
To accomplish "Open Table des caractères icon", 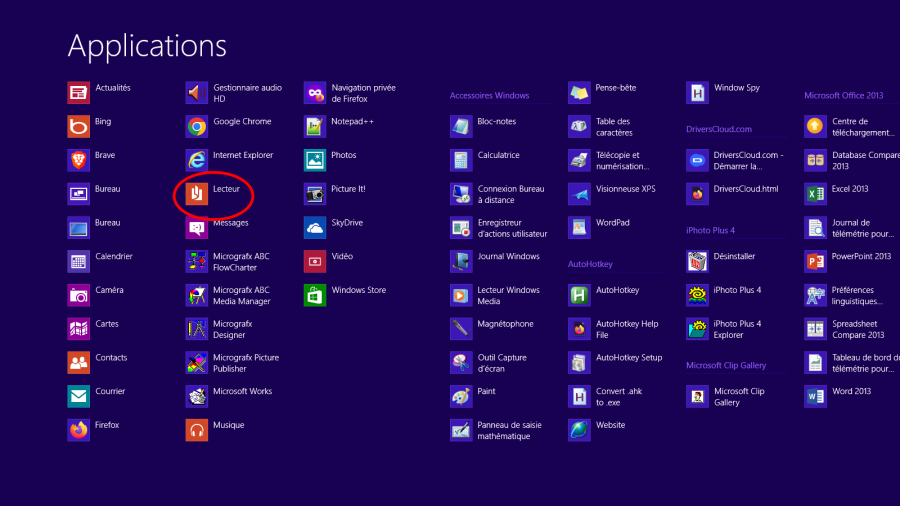I will click(580, 127).
